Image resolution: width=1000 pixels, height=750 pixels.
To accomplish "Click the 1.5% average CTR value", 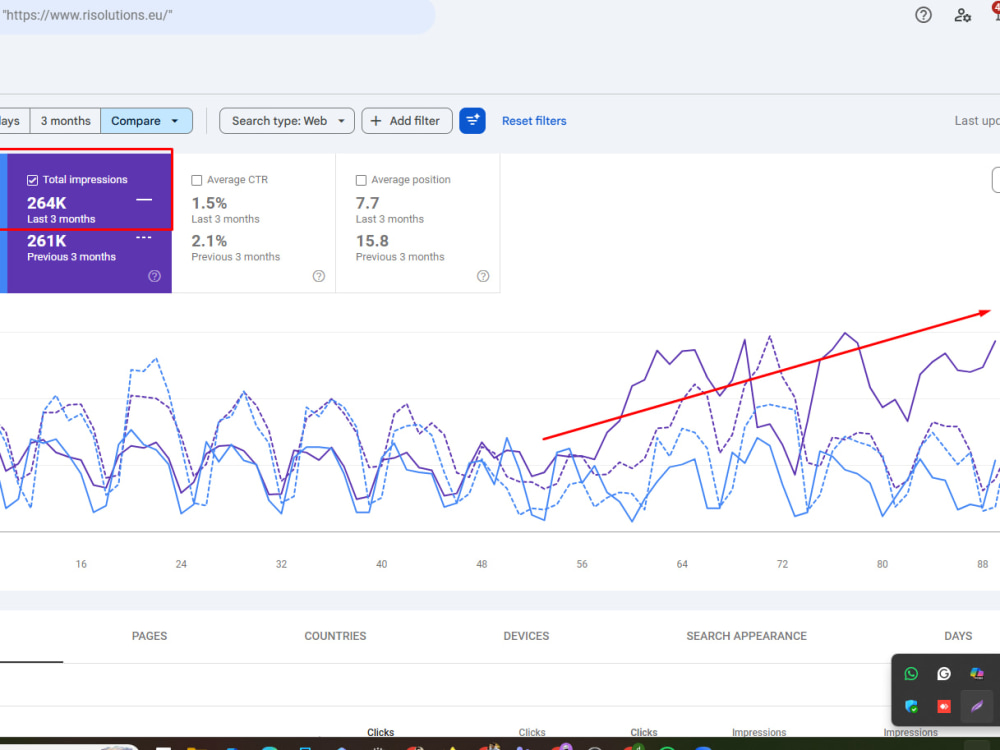I will click(x=209, y=203).
